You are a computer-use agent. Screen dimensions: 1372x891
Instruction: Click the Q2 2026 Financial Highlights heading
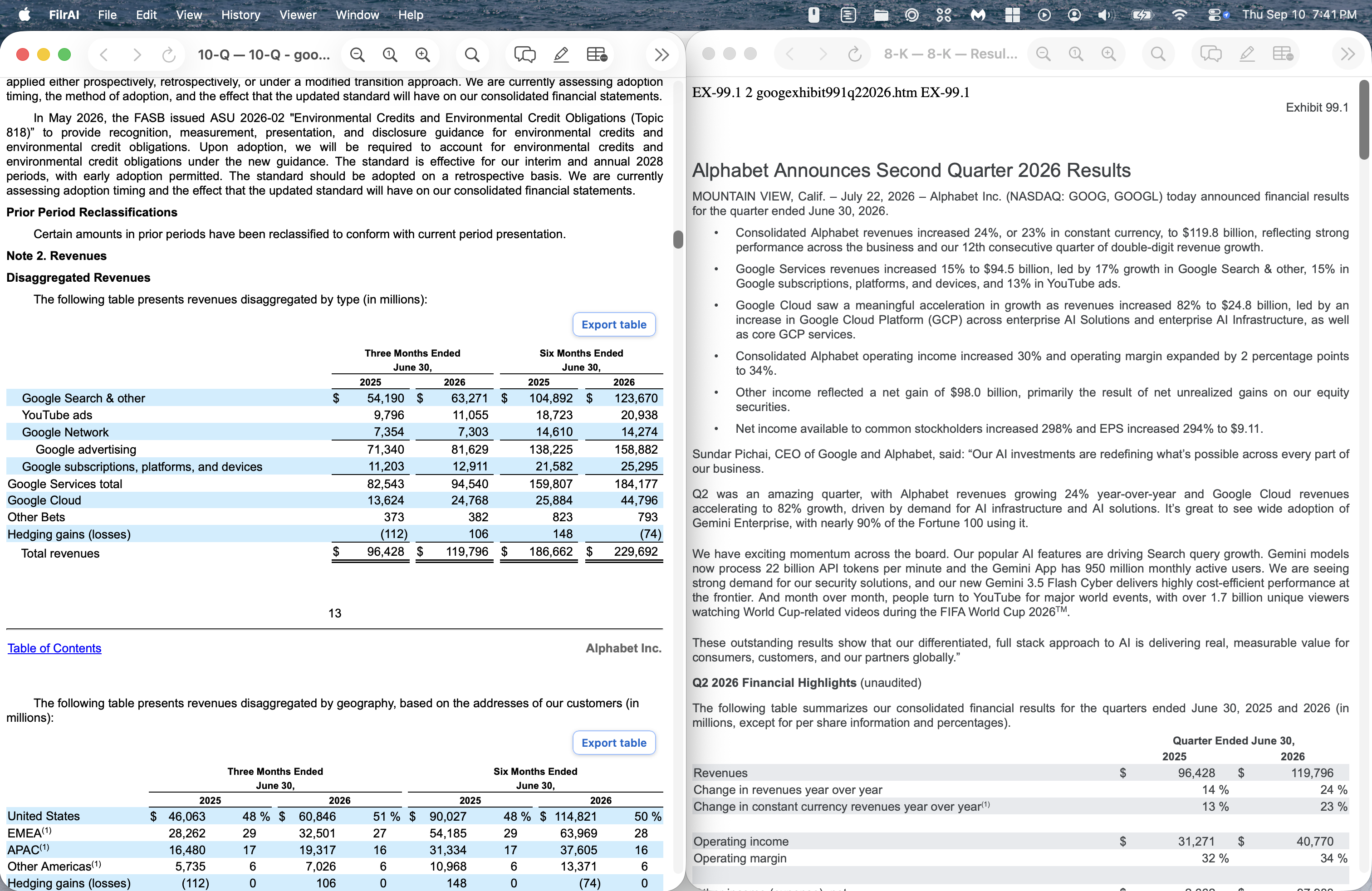point(774,683)
